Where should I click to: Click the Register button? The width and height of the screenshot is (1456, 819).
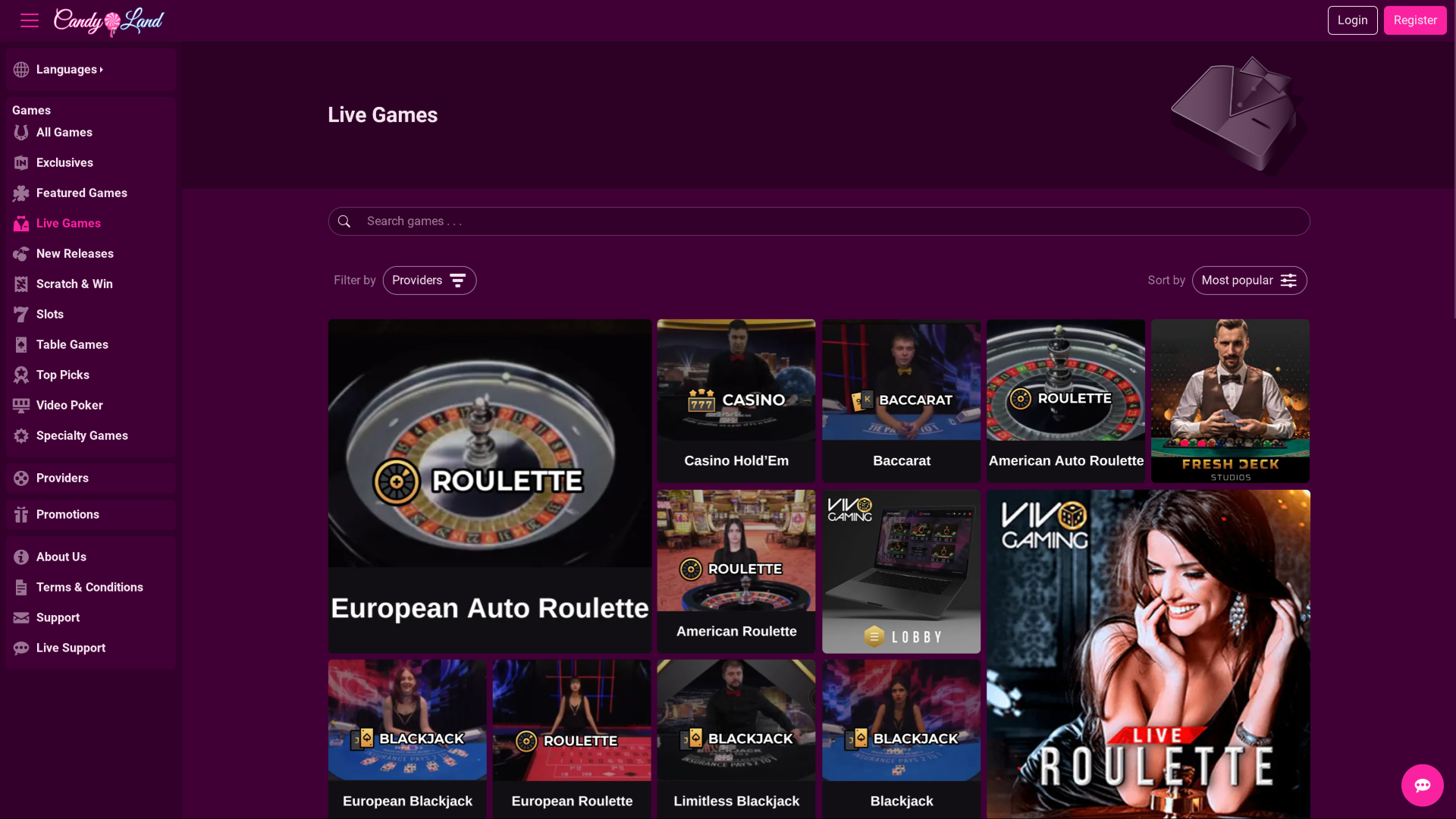[x=1415, y=20]
